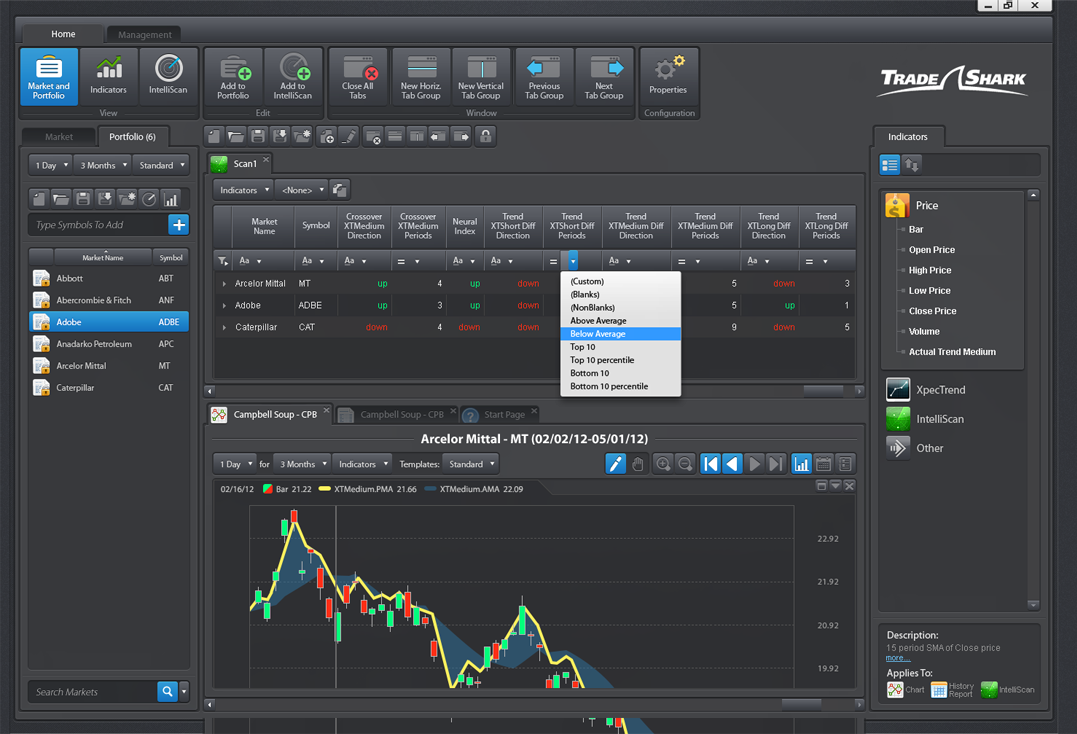Click the Type Symbols To Add field

pos(98,225)
